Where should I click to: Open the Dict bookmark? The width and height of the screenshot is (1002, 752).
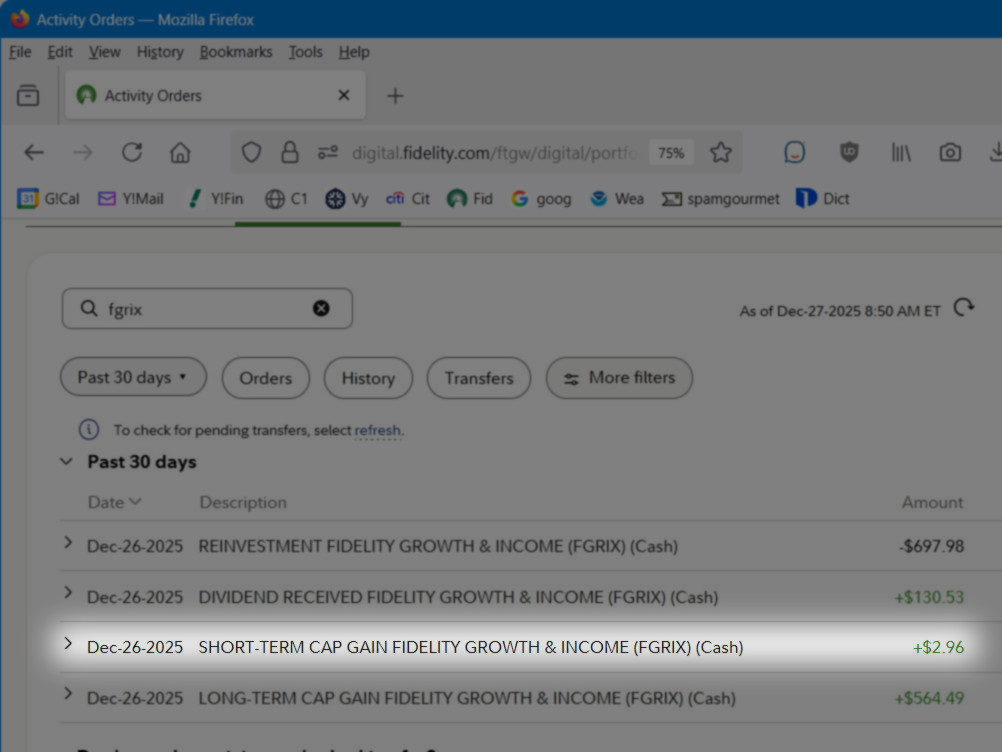[822, 199]
